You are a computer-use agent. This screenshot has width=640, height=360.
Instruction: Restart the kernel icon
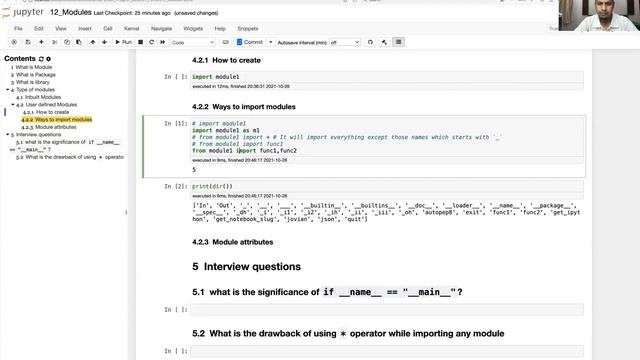pos(151,42)
